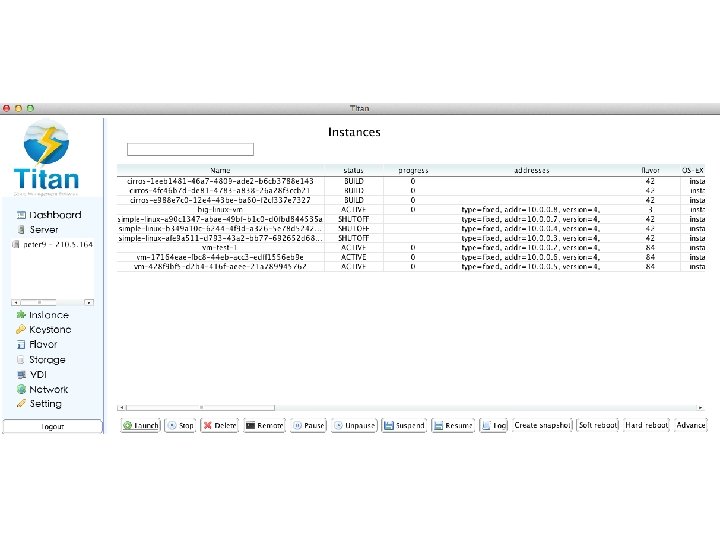This screenshot has width=720, height=540.
Task: Open Setting in the sidebar
Action: coord(45,404)
